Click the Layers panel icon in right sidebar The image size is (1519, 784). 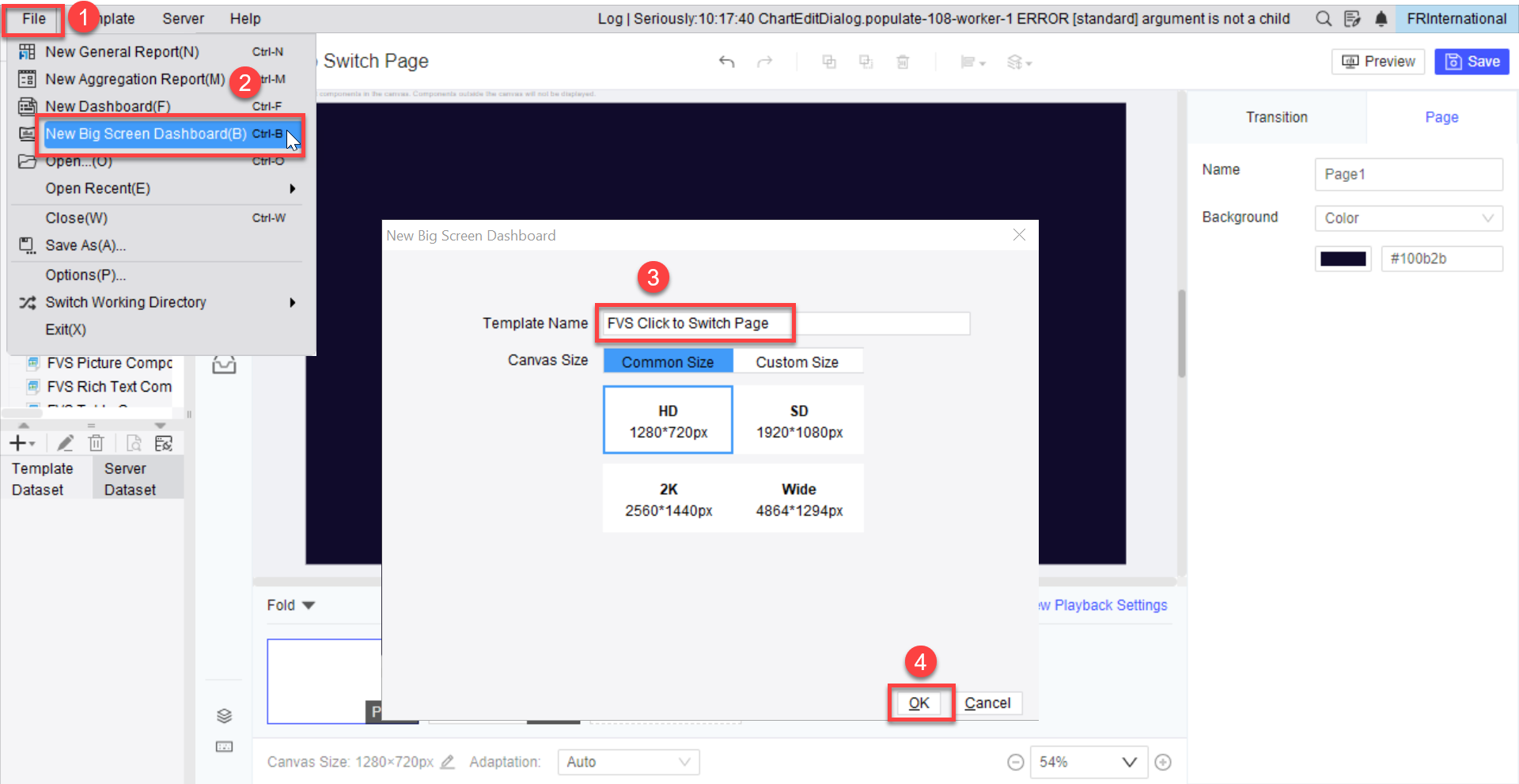[224, 715]
